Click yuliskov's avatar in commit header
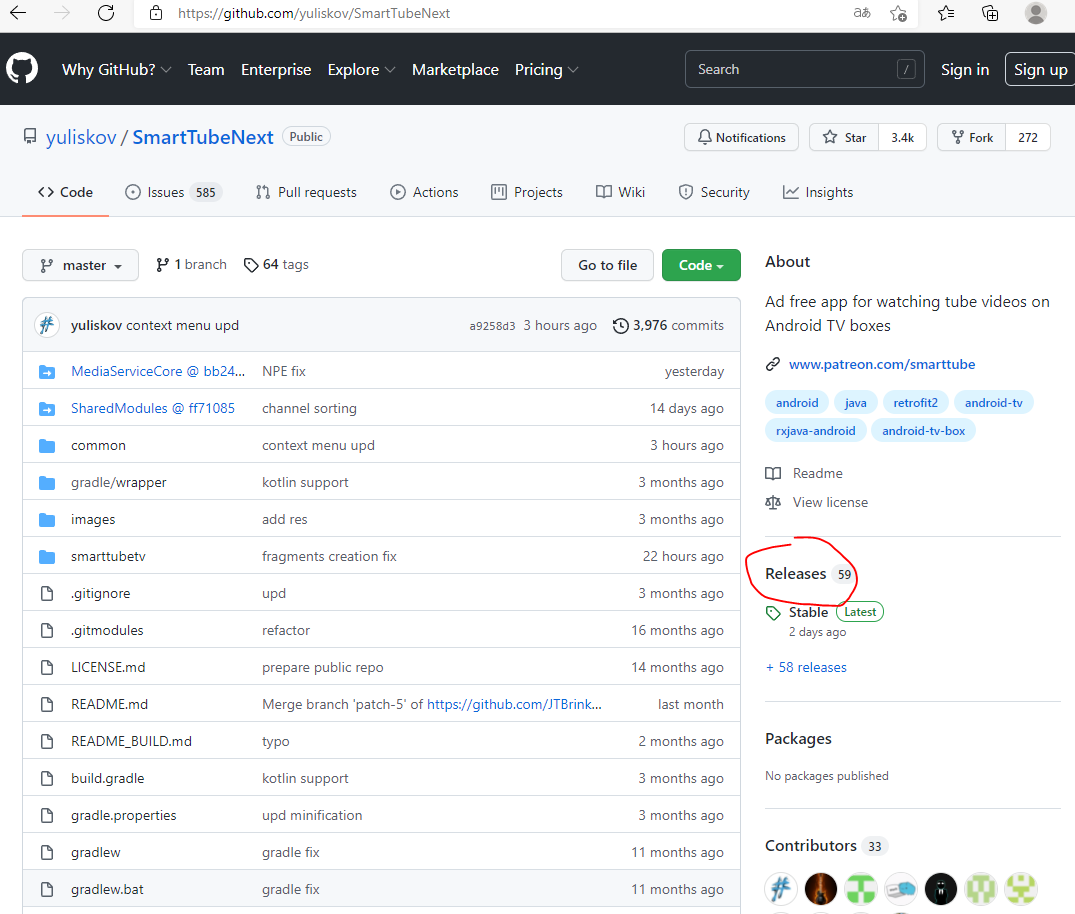This screenshot has width=1075, height=914. [x=47, y=325]
